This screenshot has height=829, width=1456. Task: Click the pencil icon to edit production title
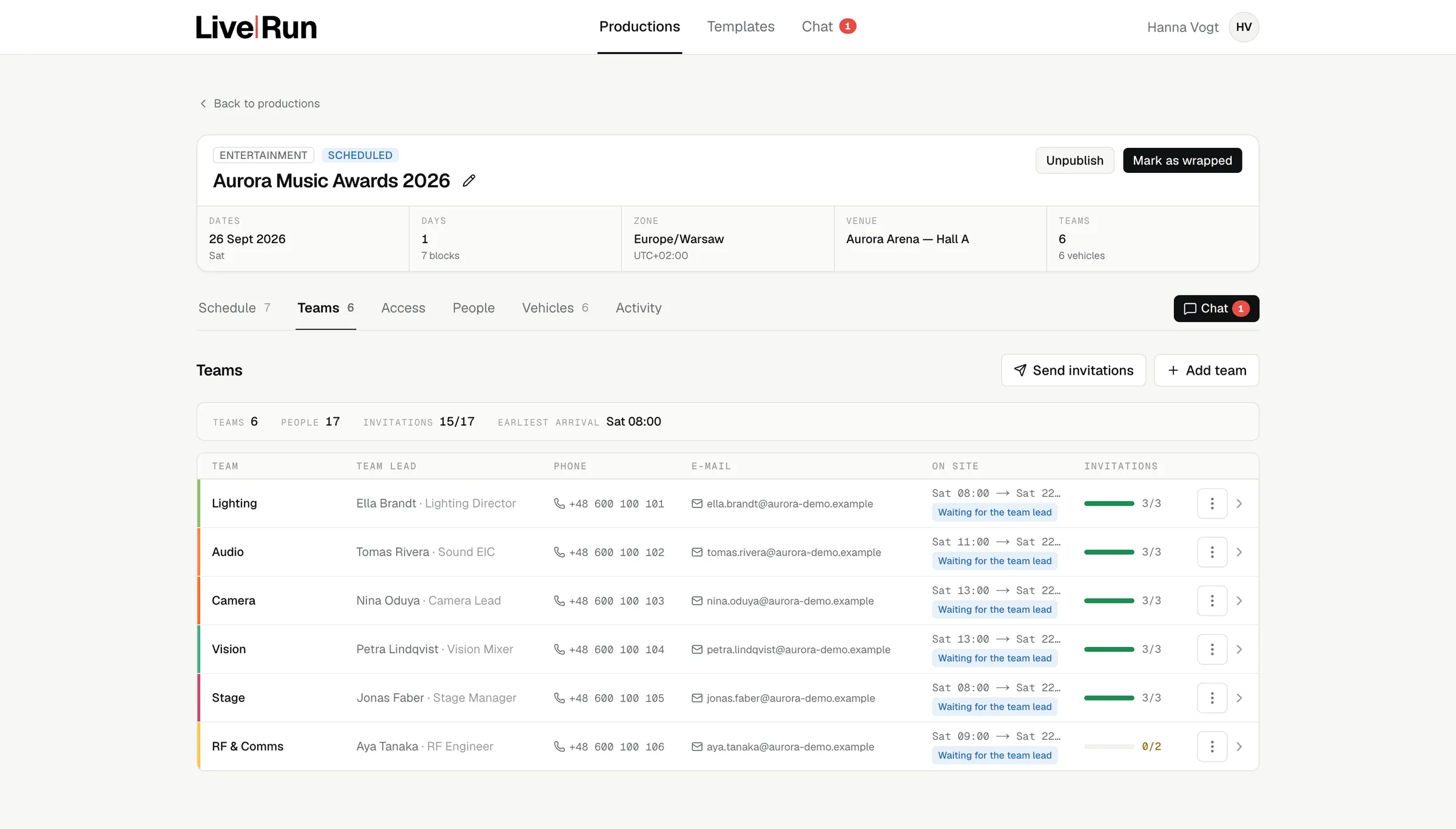tap(468, 181)
